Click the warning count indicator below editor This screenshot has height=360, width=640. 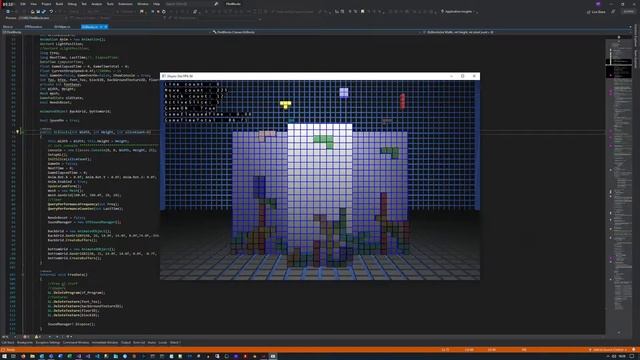(x=38, y=337)
